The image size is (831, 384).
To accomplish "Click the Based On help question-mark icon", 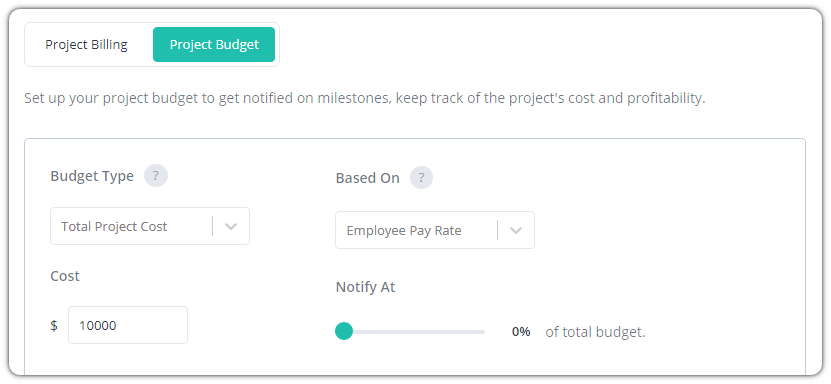I will [x=421, y=178].
